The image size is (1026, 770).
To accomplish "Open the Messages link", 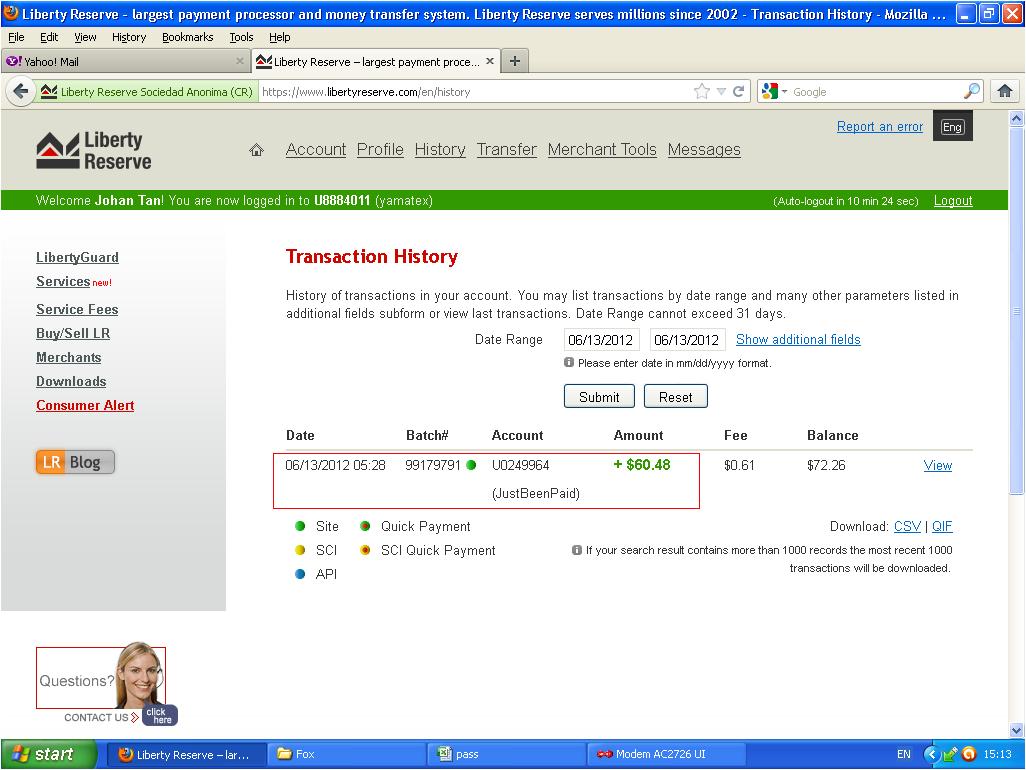I will 704,150.
